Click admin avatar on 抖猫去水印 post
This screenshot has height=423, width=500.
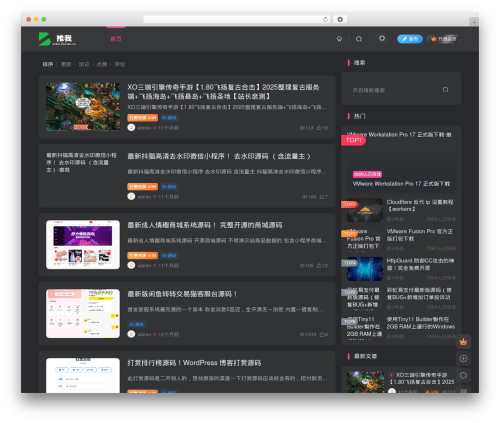coord(131,197)
